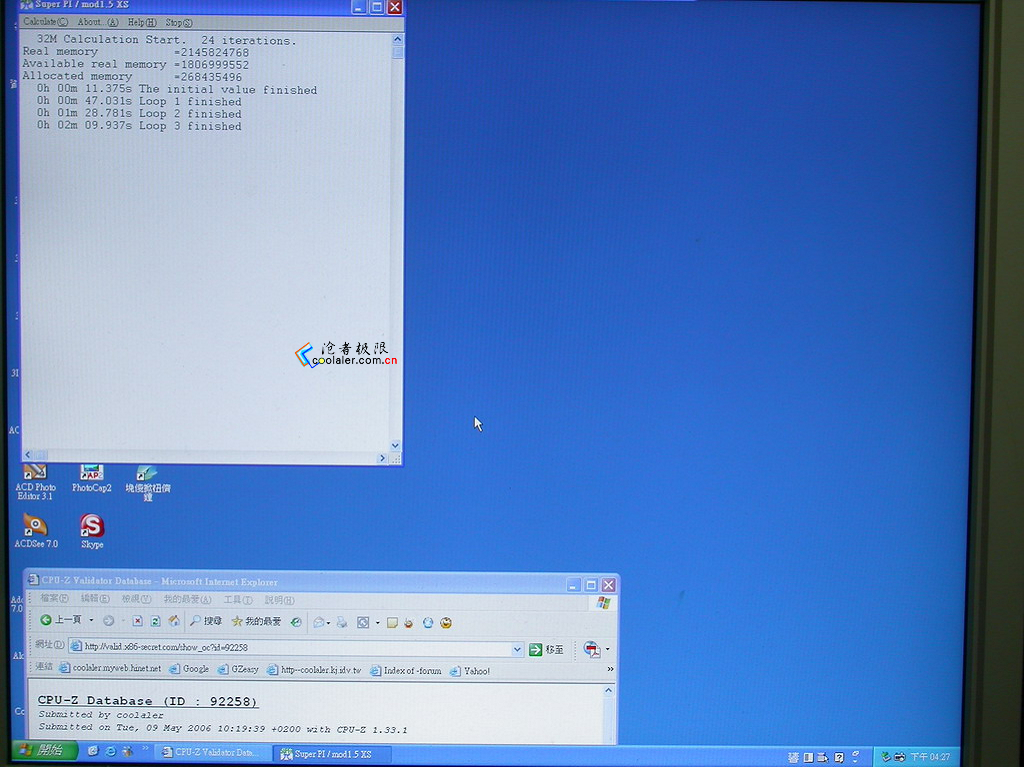The image size is (1024, 768).
Task: Select the desktop icon to the right of PhotoCap2
Action: tap(148, 483)
